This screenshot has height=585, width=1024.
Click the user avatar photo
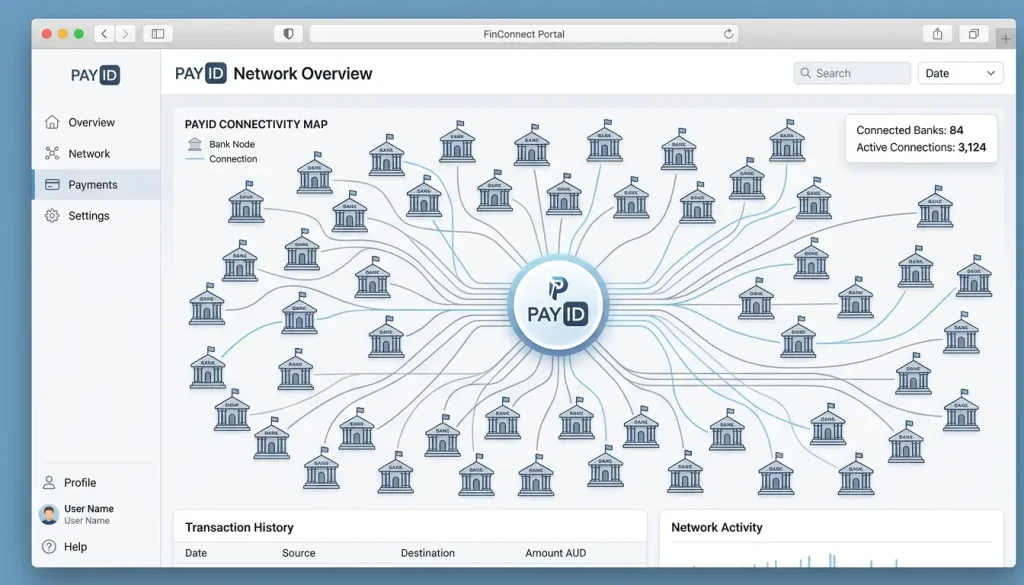click(x=49, y=514)
